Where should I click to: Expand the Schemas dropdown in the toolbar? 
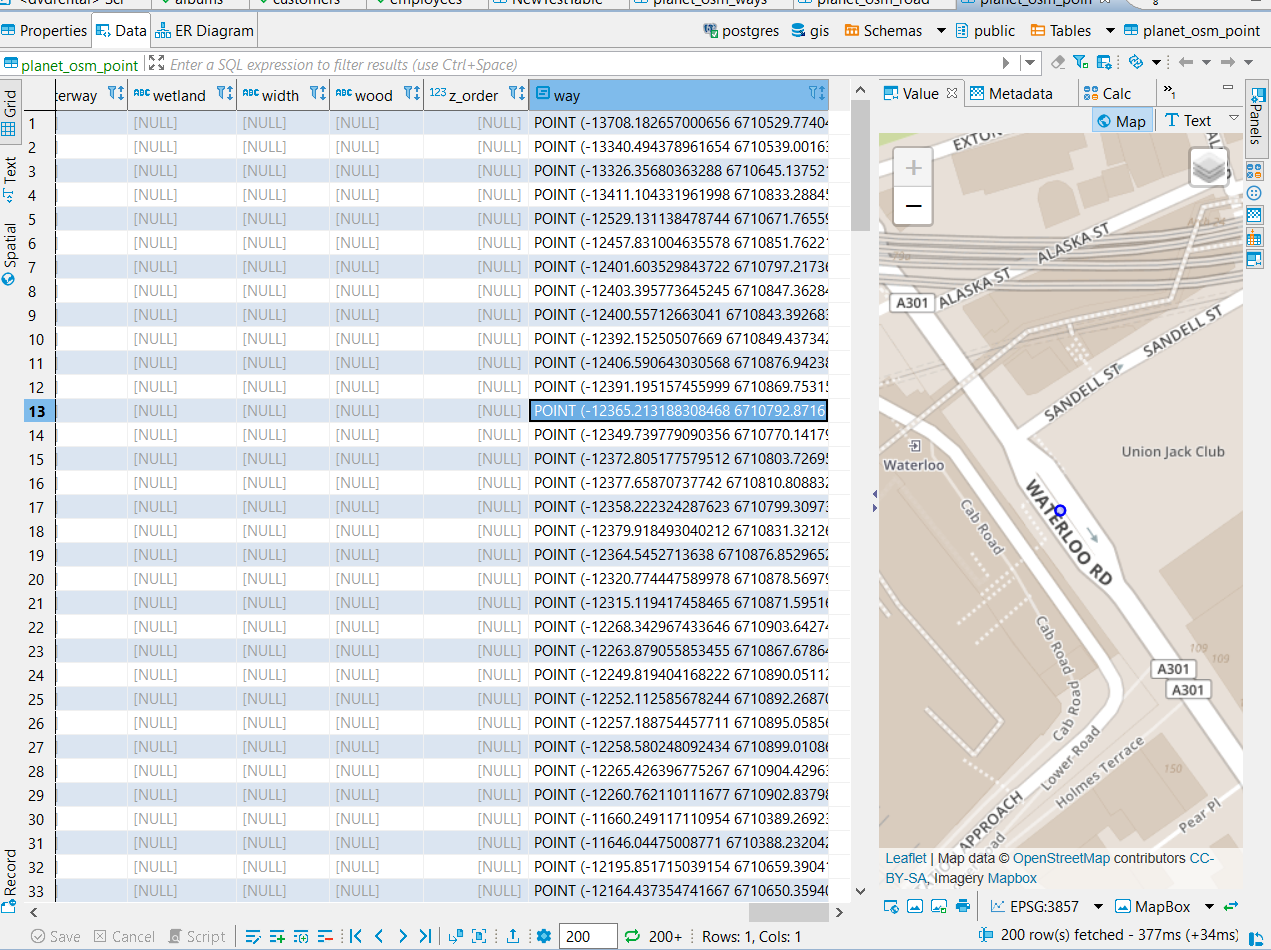point(940,31)
